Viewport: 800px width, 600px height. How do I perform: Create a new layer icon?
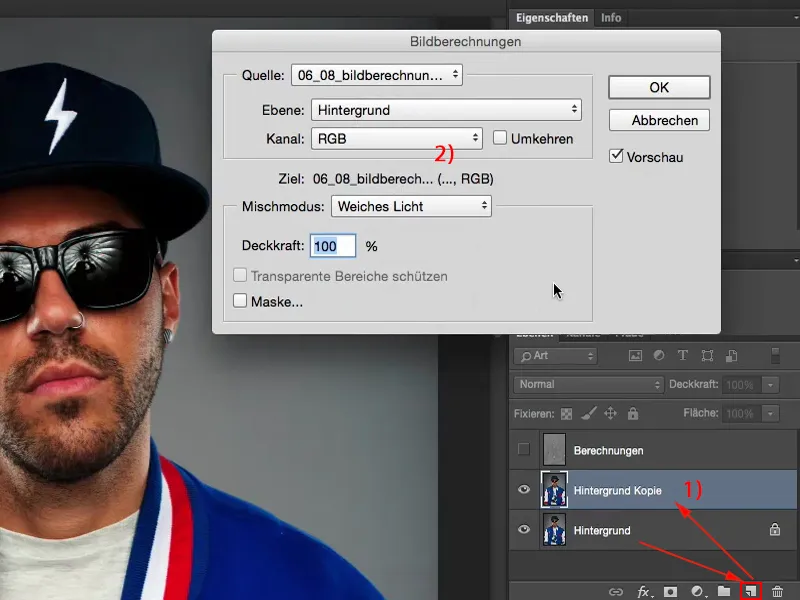[751, 591]
